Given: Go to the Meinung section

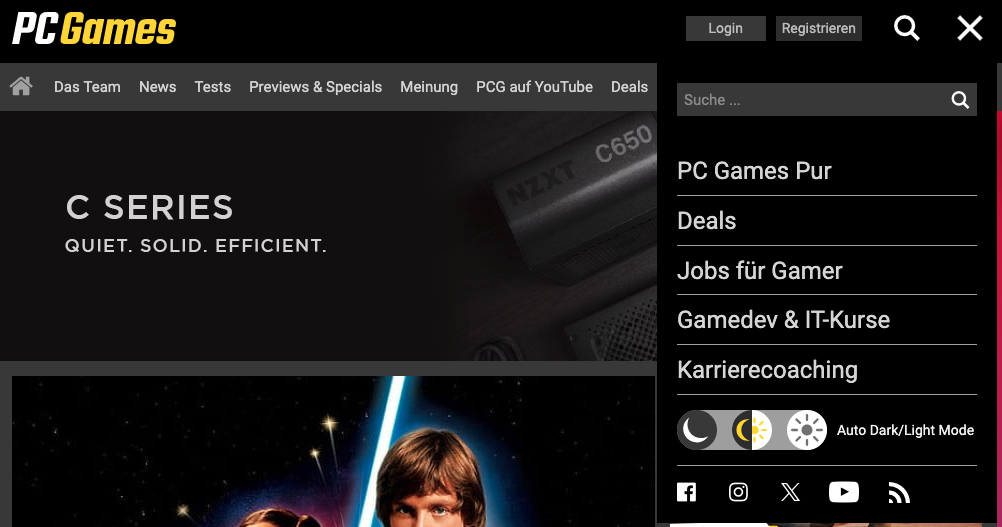Looking at the screenshot, I should 429,87.
